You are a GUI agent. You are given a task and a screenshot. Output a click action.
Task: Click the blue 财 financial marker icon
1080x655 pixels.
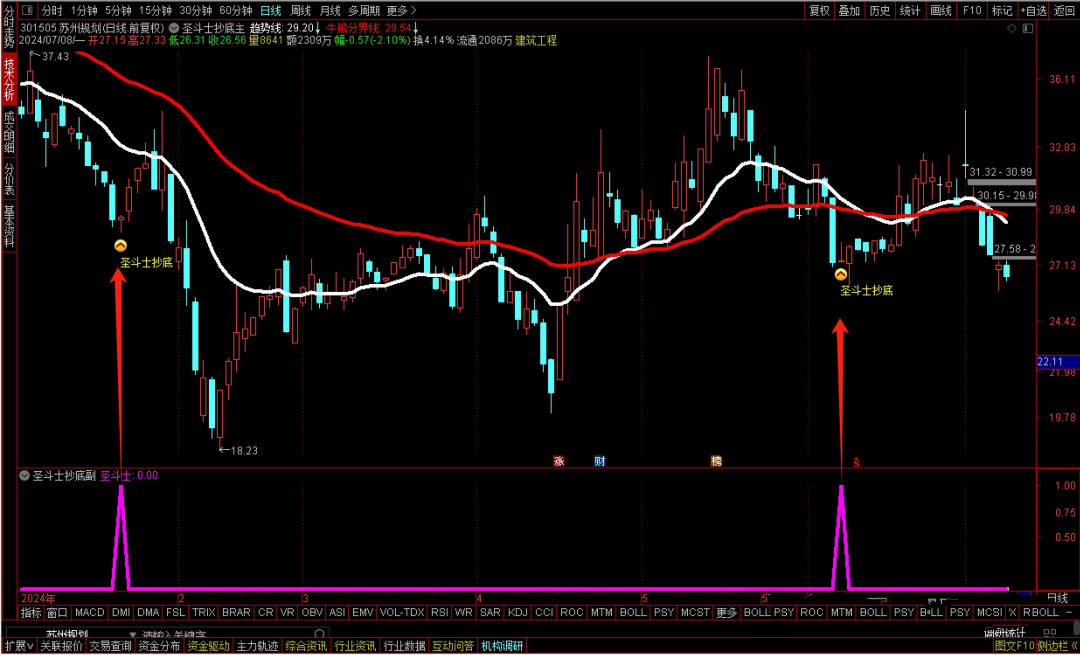point(599,461)
